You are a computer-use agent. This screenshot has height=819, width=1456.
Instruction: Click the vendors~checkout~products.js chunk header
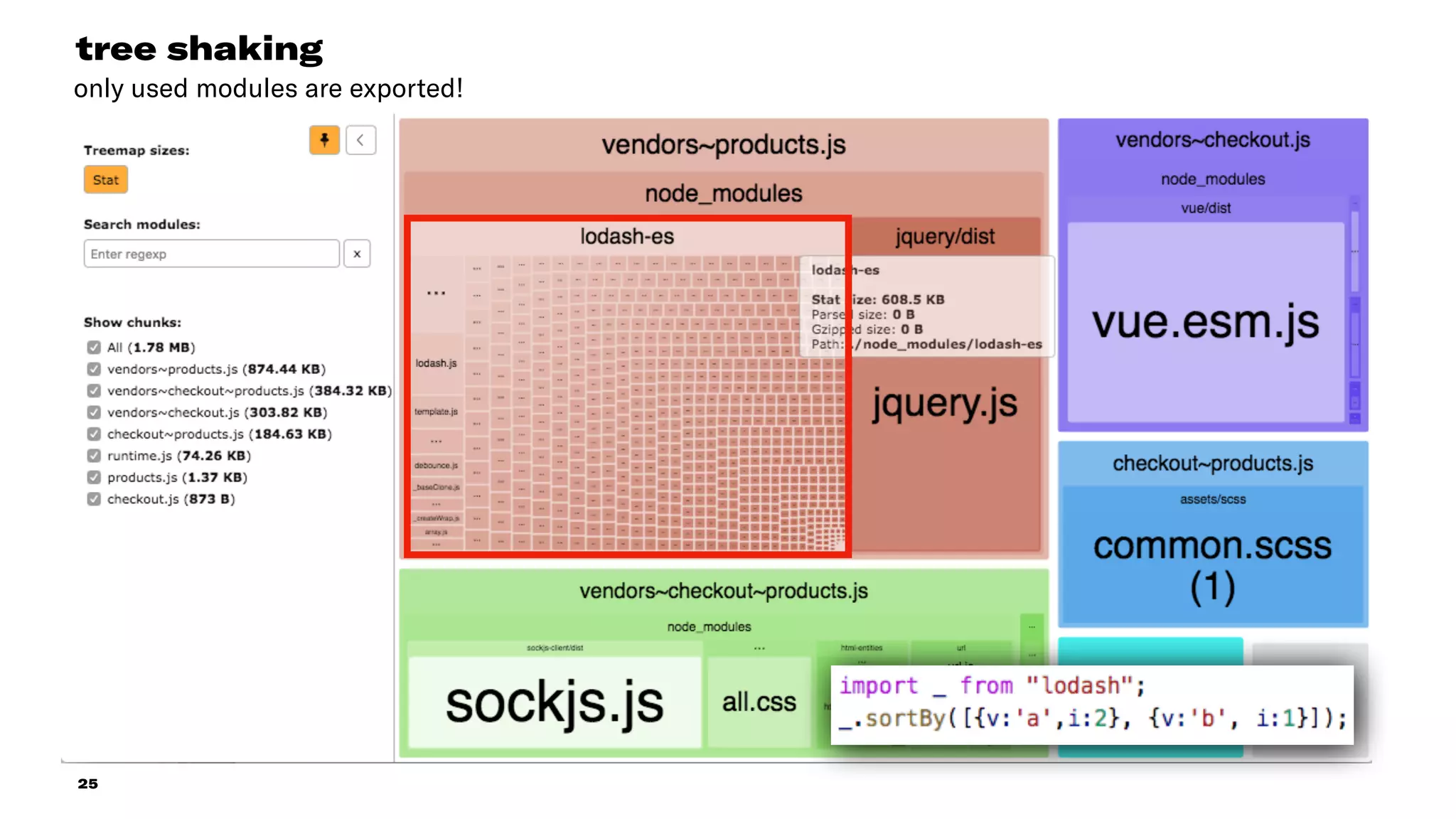(x=723, y=591)
